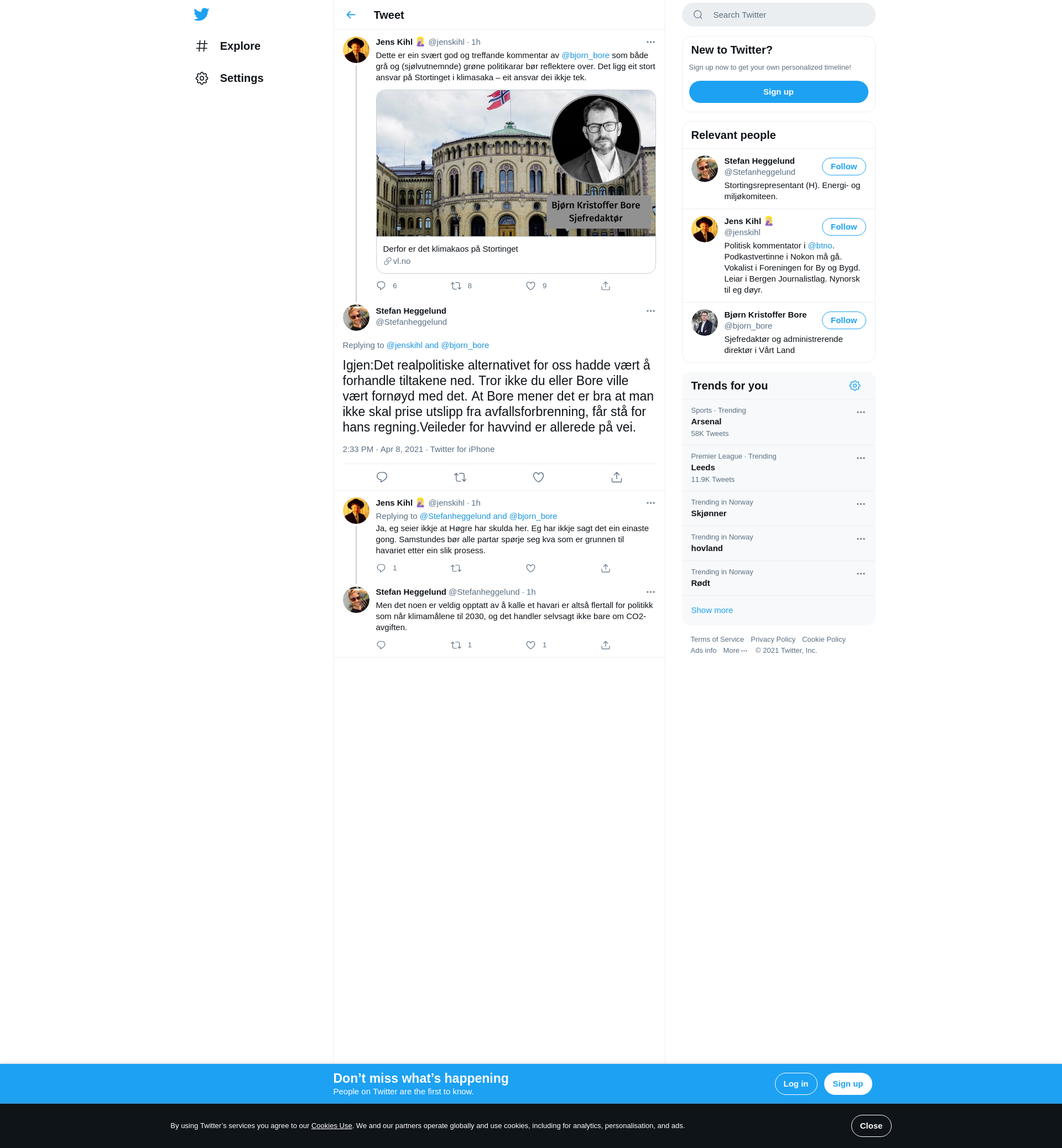Open the Explore menu item
The image size is (1062, 1148).
[x=240, y=46]
